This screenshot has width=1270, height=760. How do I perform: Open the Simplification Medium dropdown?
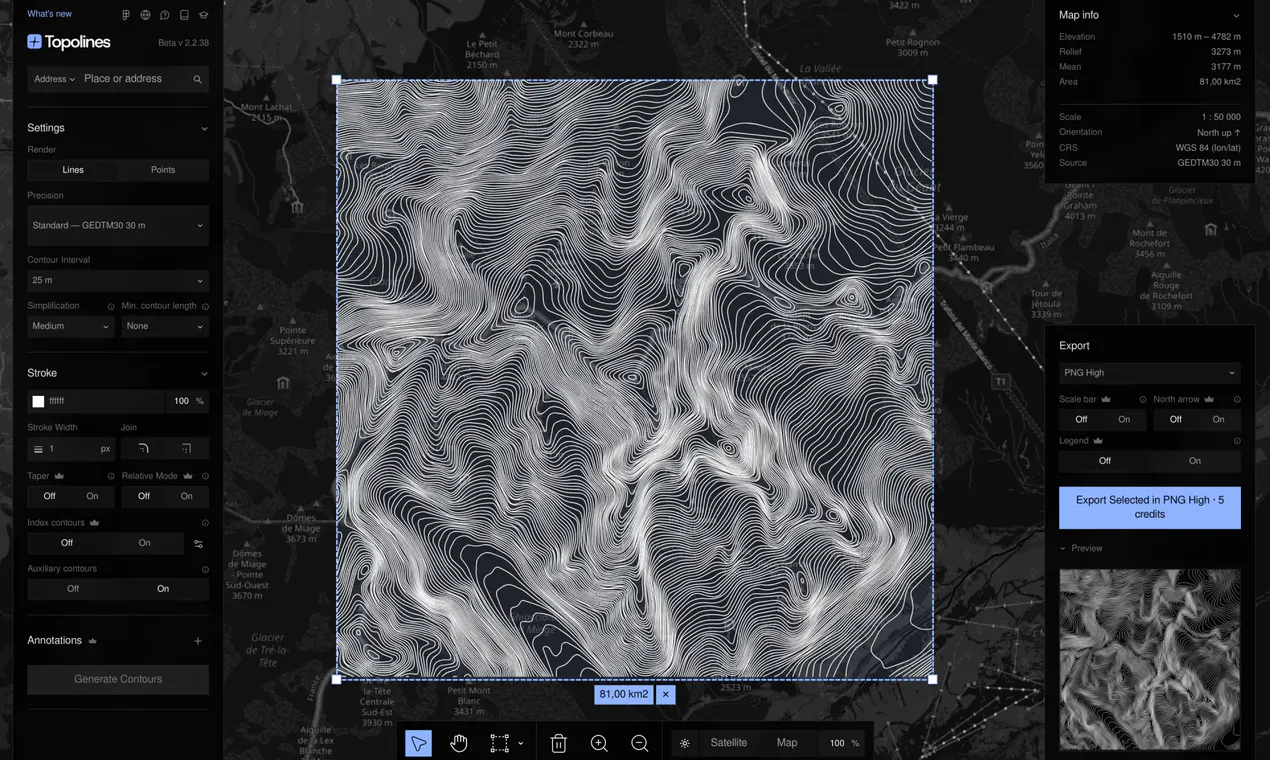coord(70,326)
